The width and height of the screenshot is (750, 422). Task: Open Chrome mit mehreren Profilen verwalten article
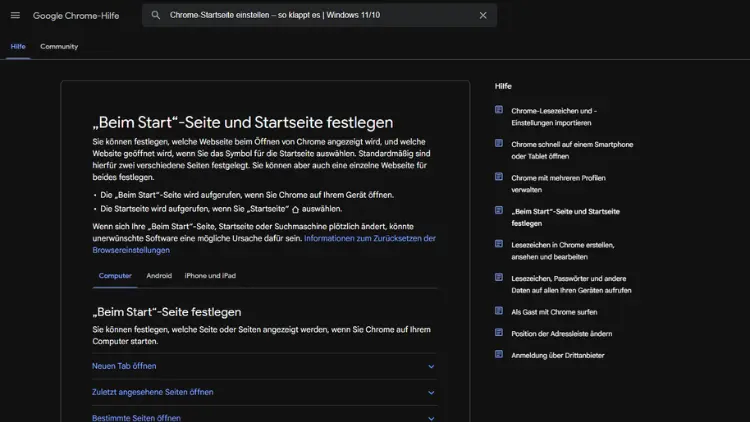558,184
